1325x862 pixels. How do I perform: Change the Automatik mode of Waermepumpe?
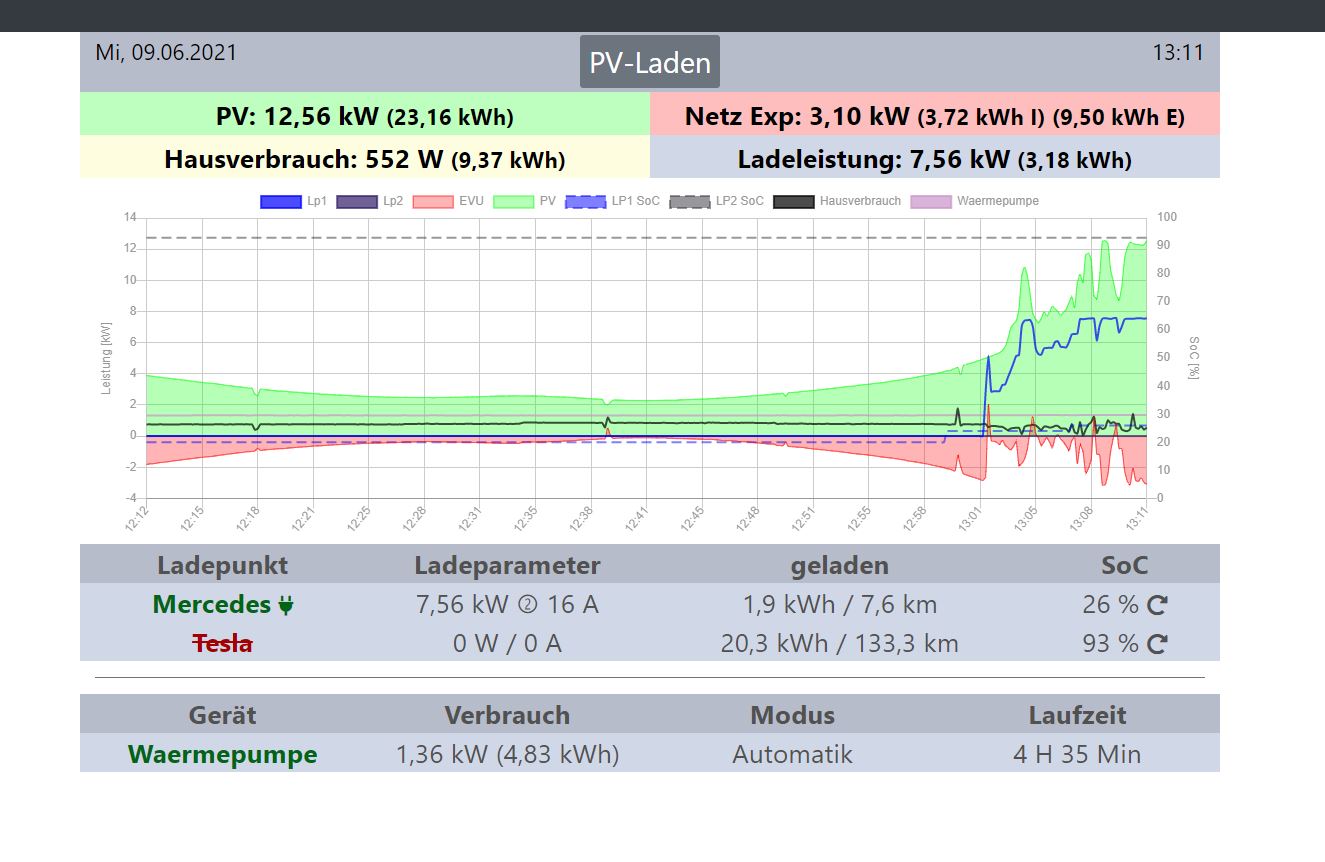pos(792,754)
